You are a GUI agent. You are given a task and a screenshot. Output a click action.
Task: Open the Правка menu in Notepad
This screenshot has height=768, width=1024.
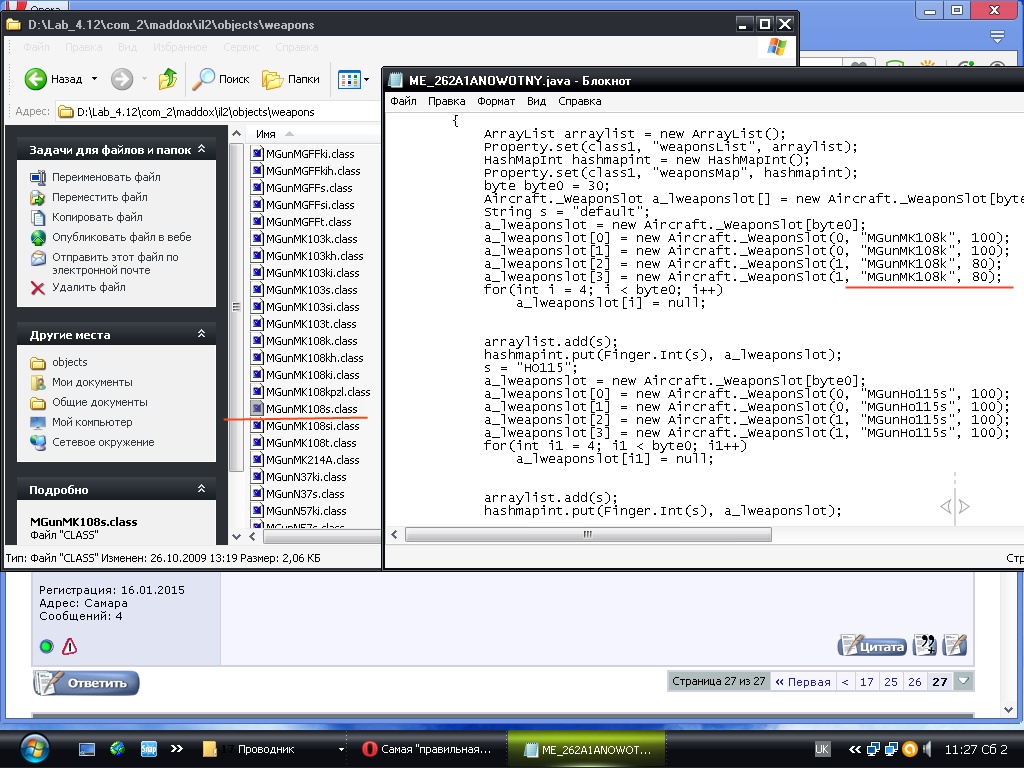tap(446, 101)
